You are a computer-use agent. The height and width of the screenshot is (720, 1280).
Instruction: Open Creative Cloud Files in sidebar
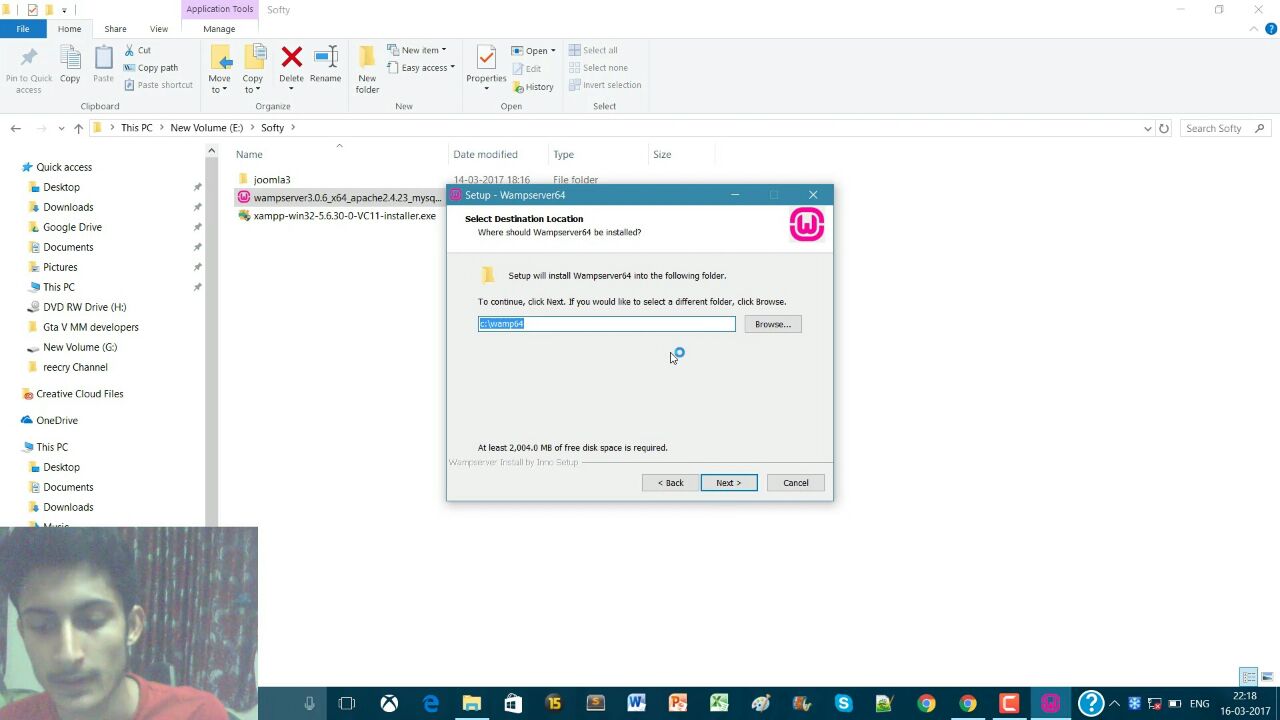(x=79, y=394)
